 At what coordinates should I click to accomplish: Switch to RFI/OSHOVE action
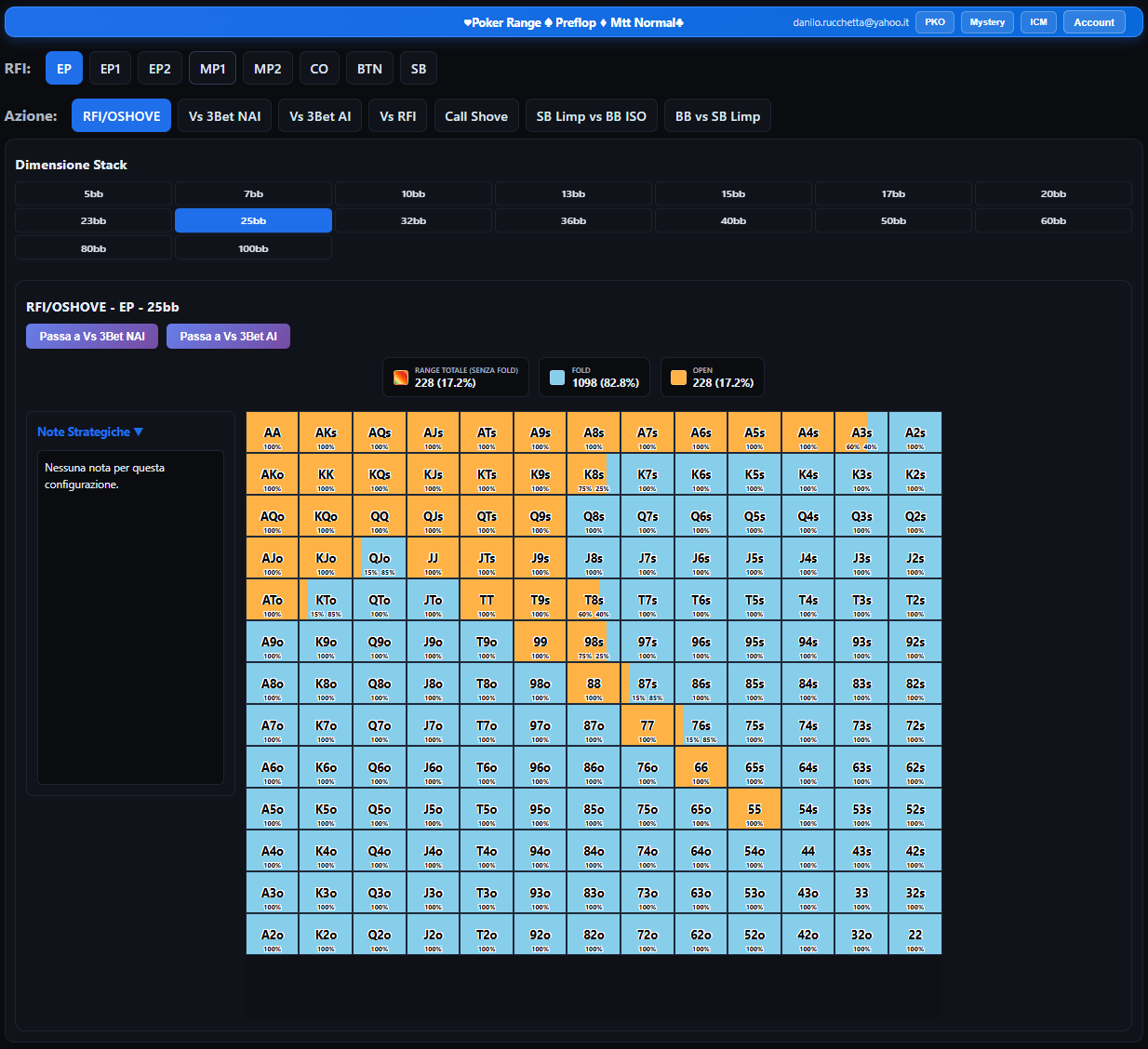[122, 116]
